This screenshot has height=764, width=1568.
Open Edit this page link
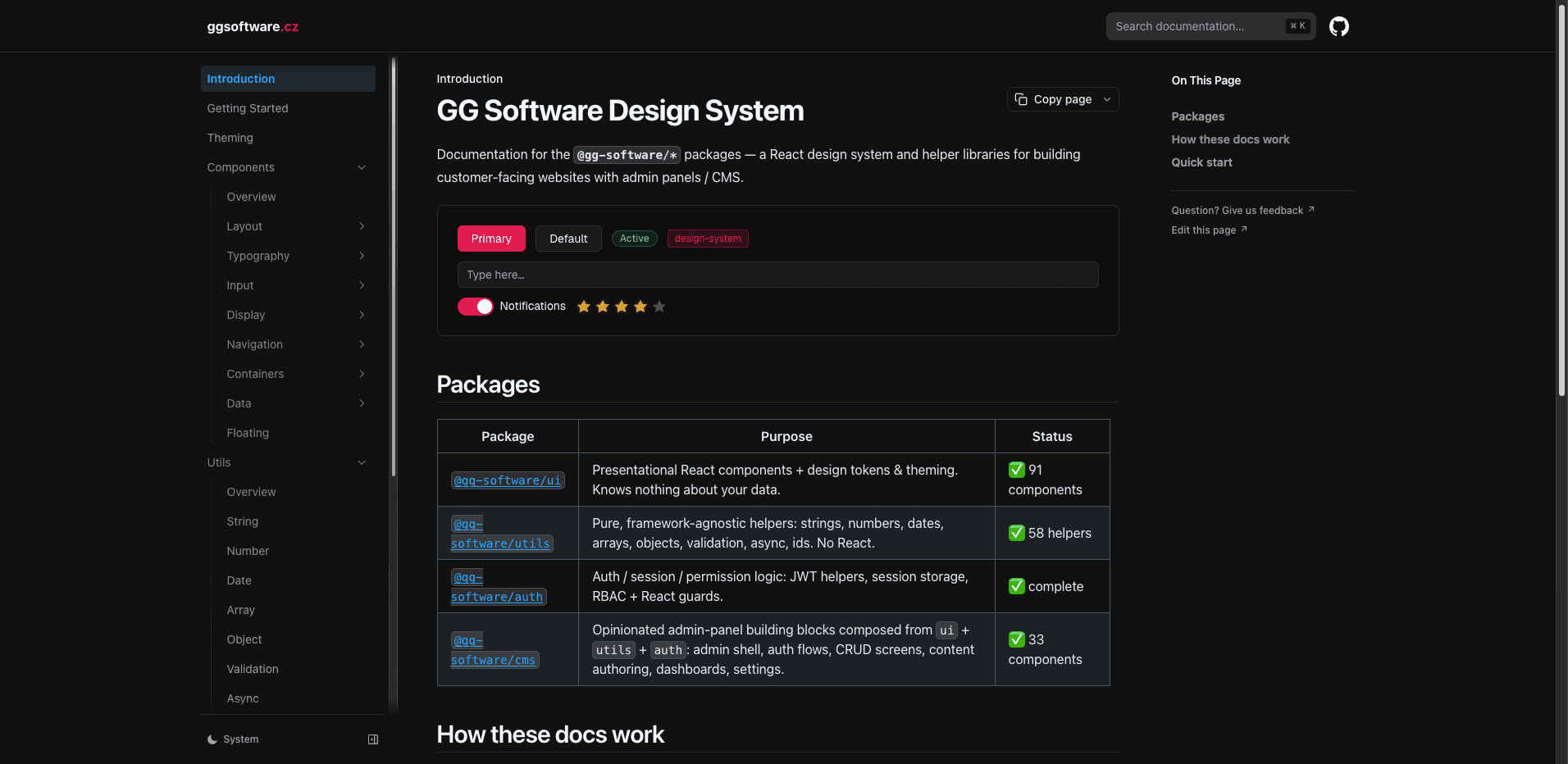coord(1209,230)
